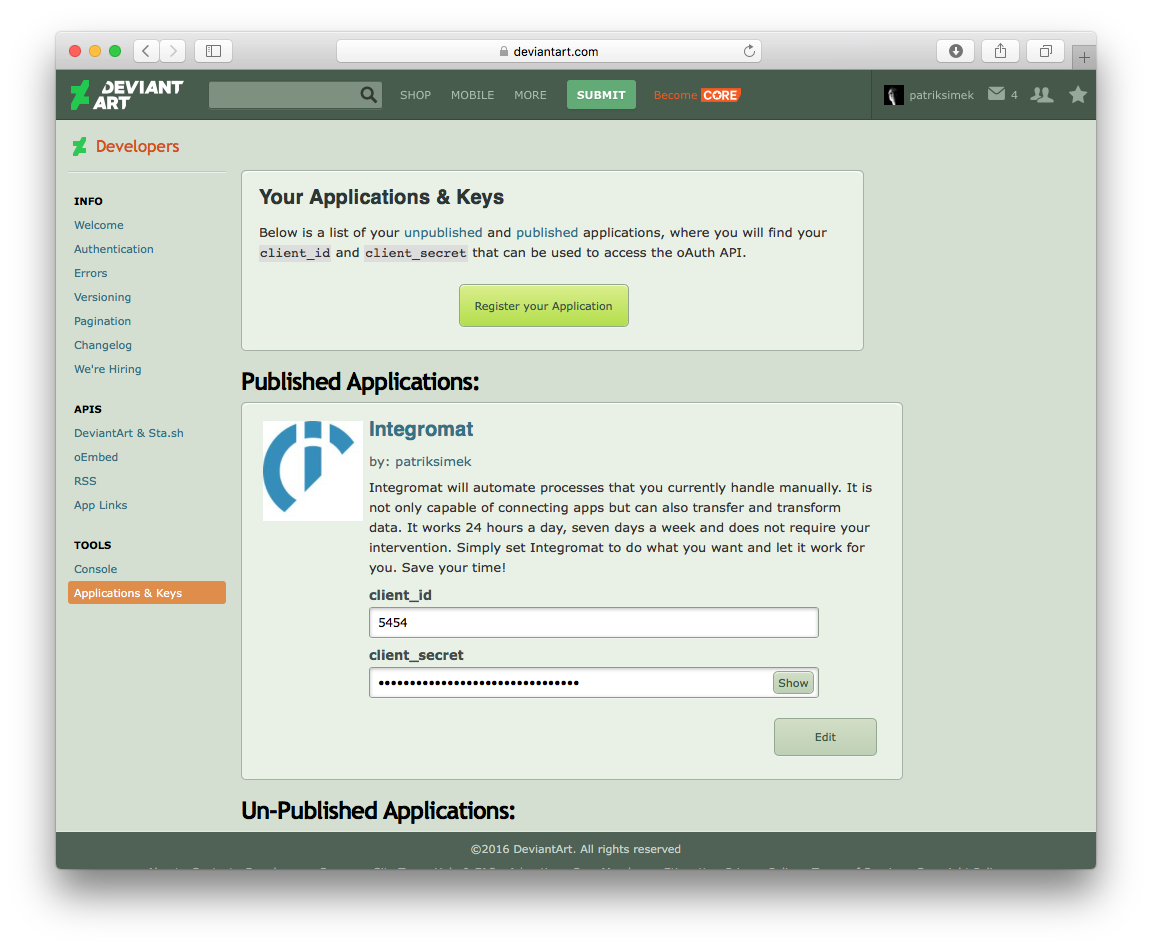Click the Integromat application logo thumbnail
This screenshot has height=949, width=1152.
pos(312,470)
